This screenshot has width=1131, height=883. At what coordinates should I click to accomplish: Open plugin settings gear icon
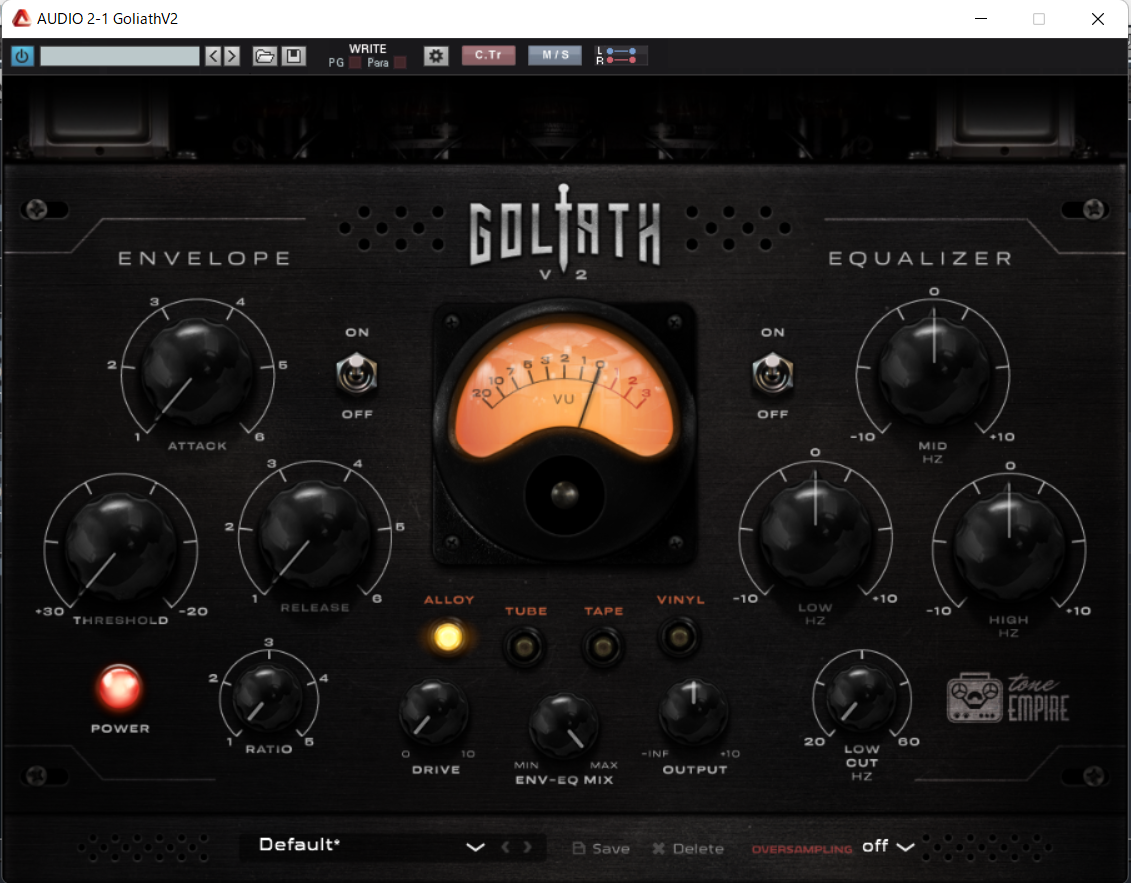[436, 56]
